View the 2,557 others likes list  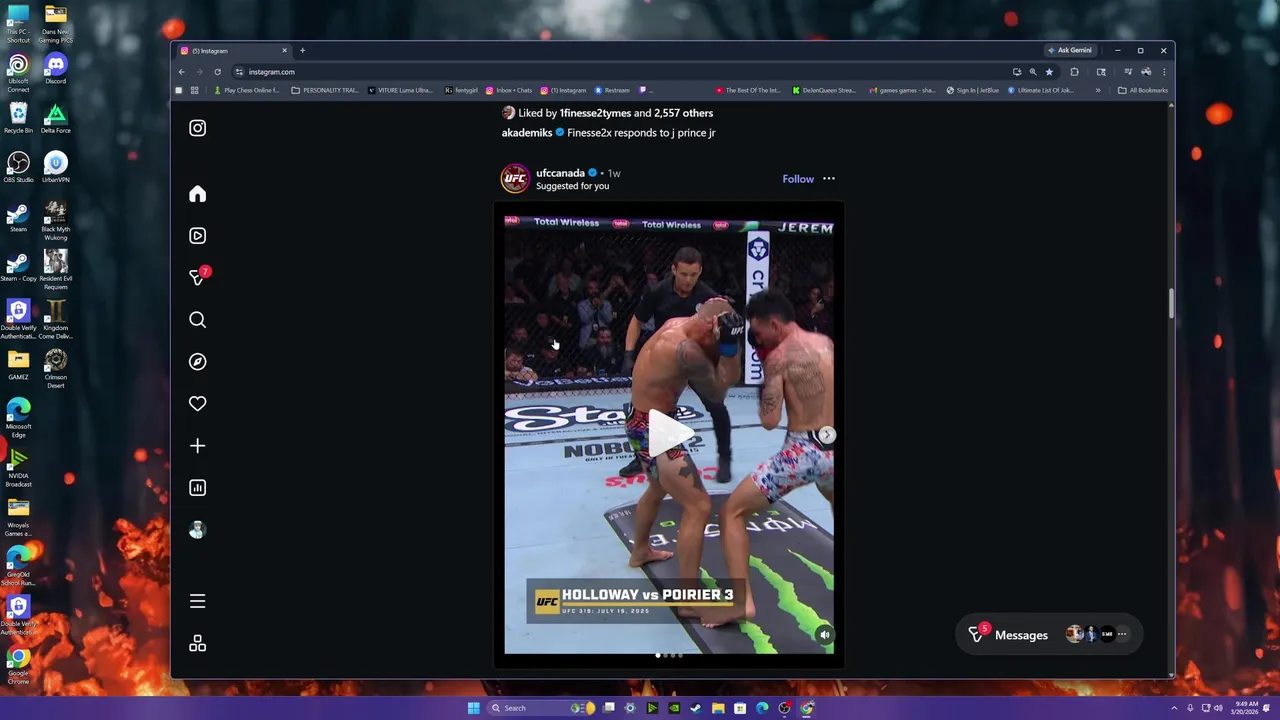click(683, 113)
